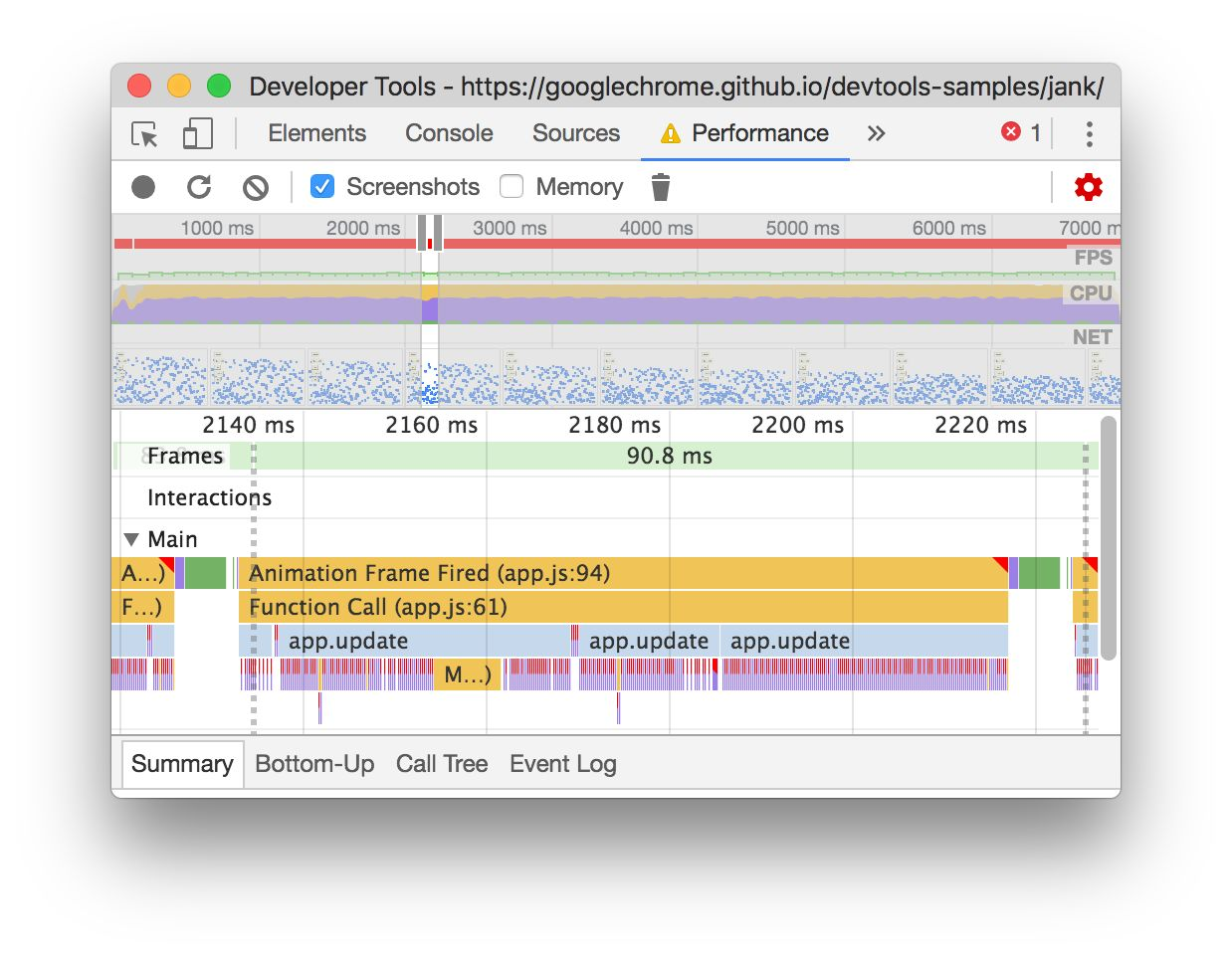
Task: Start recording with the Record button
Action: (143, 187)
